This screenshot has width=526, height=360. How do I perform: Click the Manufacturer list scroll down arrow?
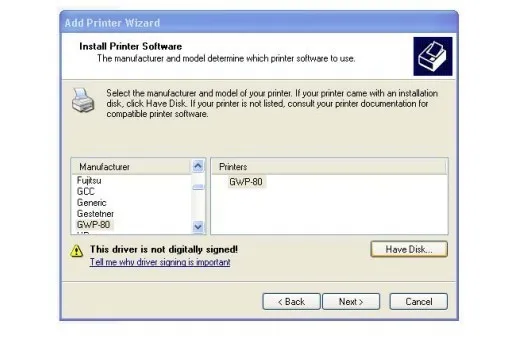(198, 227)
